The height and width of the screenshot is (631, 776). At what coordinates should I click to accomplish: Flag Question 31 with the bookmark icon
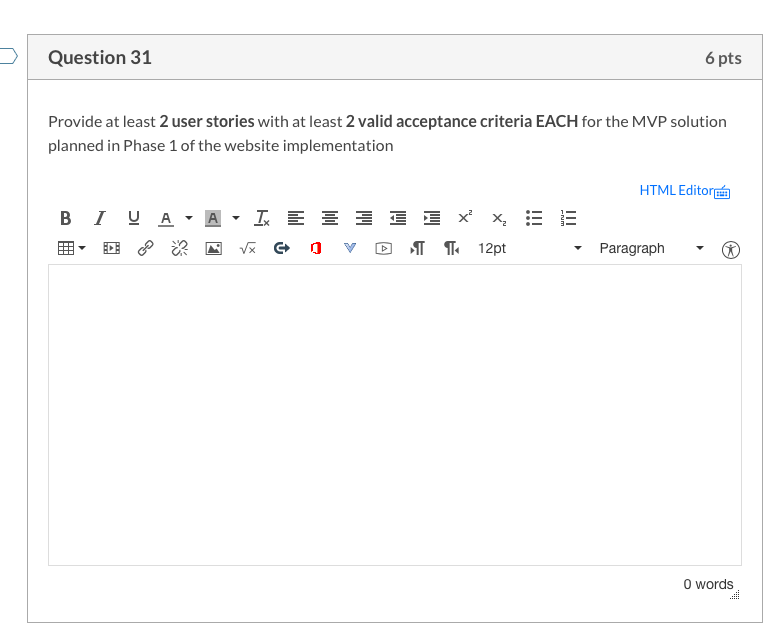(x=9, y=56)
